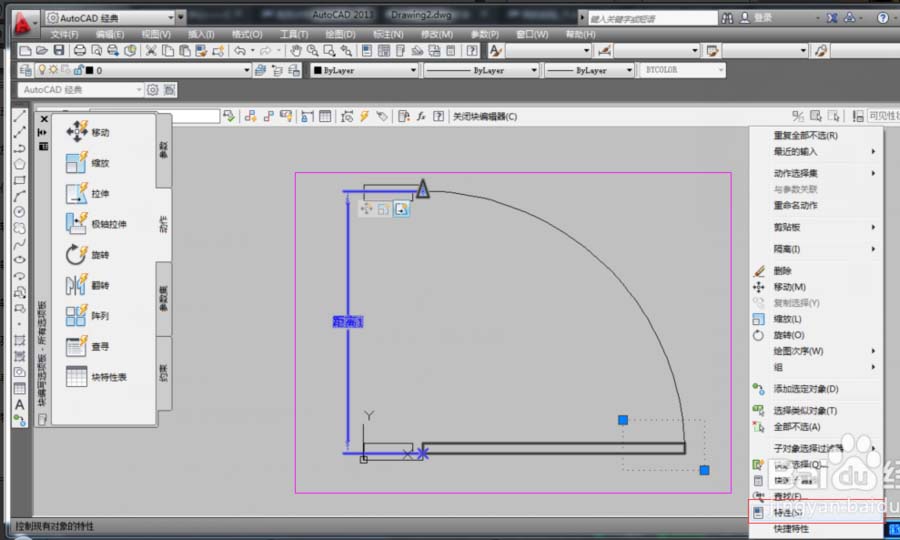Click 关闭块编辑器(C) button
The image size is (900, 540).
[x=485, y=117]
